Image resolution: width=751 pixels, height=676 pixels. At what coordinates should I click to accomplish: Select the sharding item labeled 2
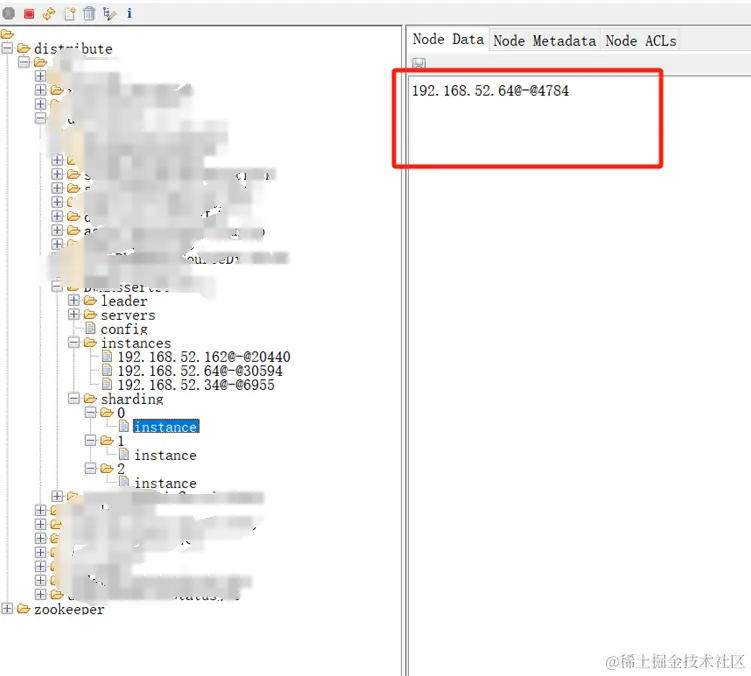[x=121, y=469]
